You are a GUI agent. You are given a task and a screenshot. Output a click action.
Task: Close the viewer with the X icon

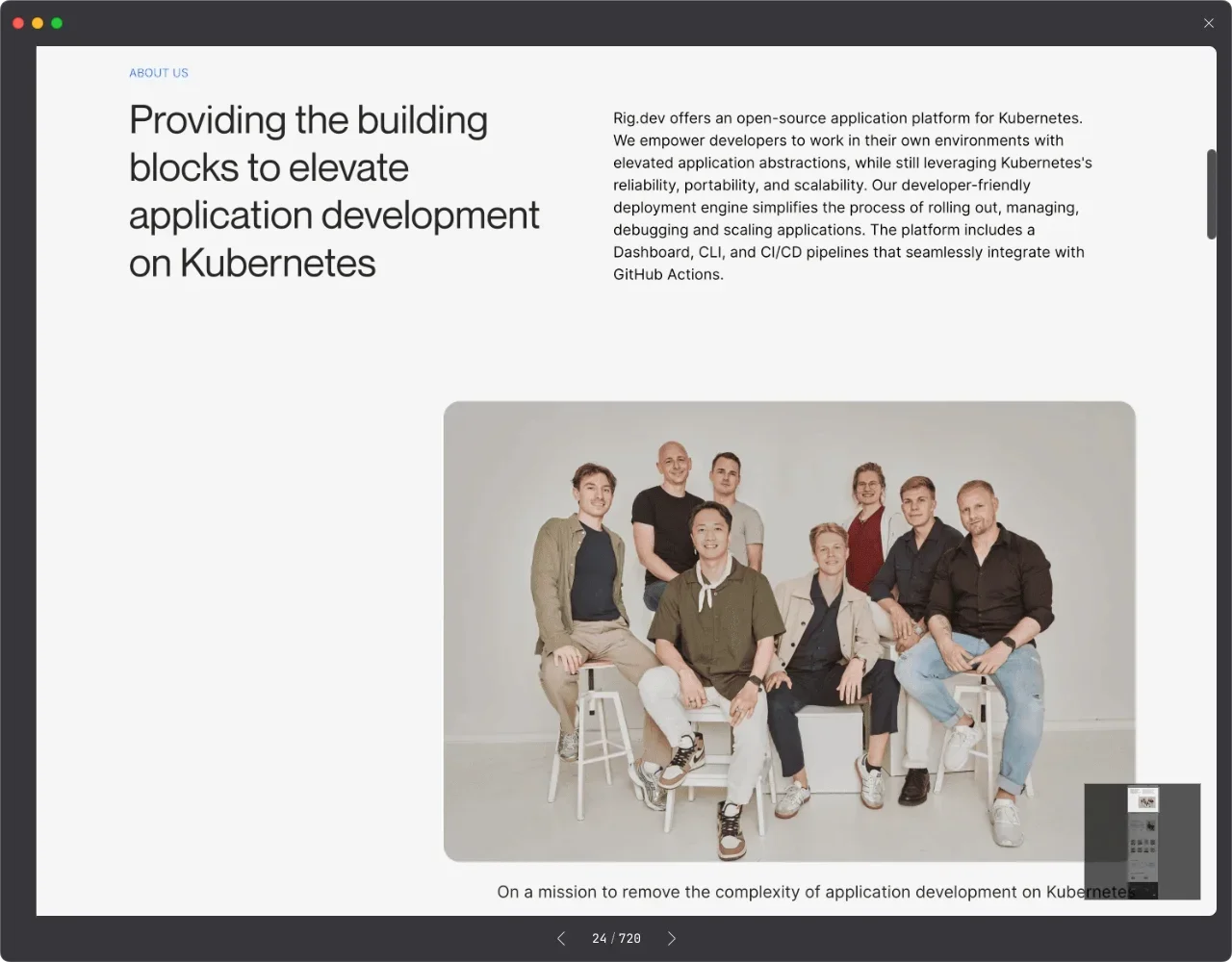[x=1209, y=23]
